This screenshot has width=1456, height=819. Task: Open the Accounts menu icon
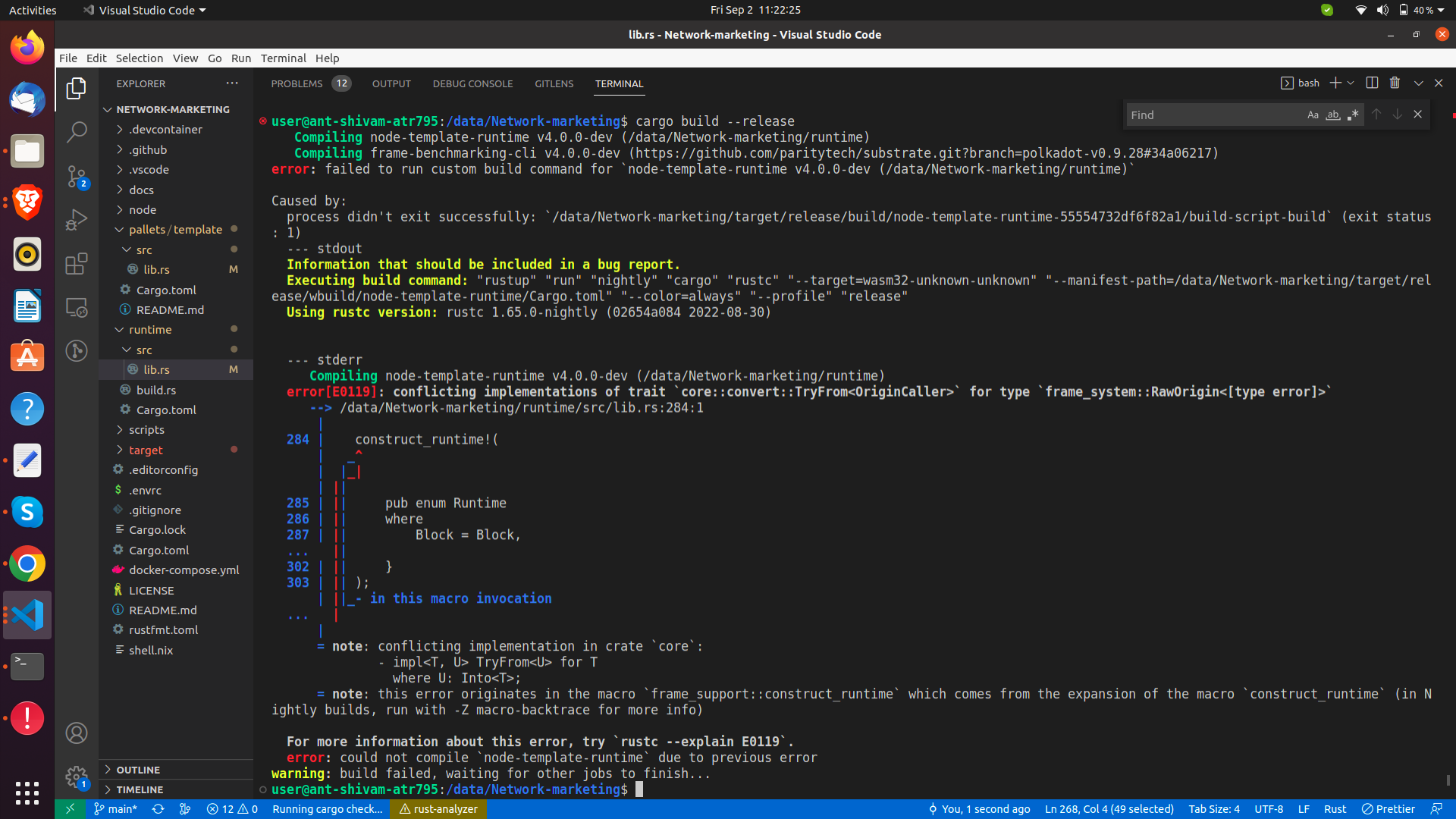(77, 733)
